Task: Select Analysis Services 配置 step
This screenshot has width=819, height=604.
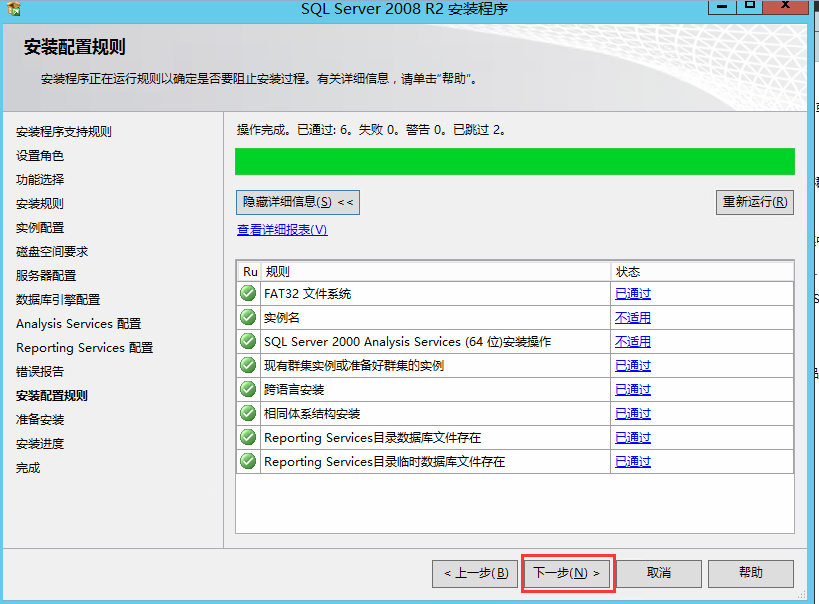Action: click(79, 324)
